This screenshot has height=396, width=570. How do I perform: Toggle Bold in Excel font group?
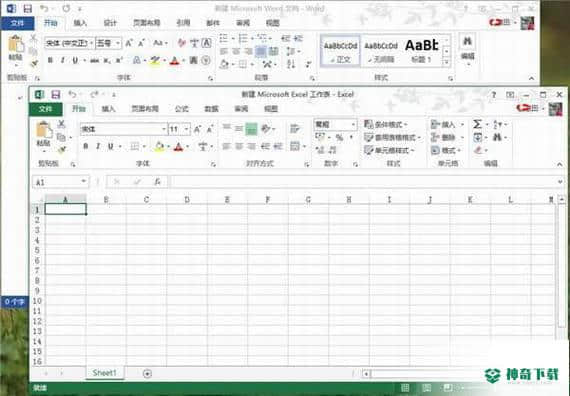[86, 146]
